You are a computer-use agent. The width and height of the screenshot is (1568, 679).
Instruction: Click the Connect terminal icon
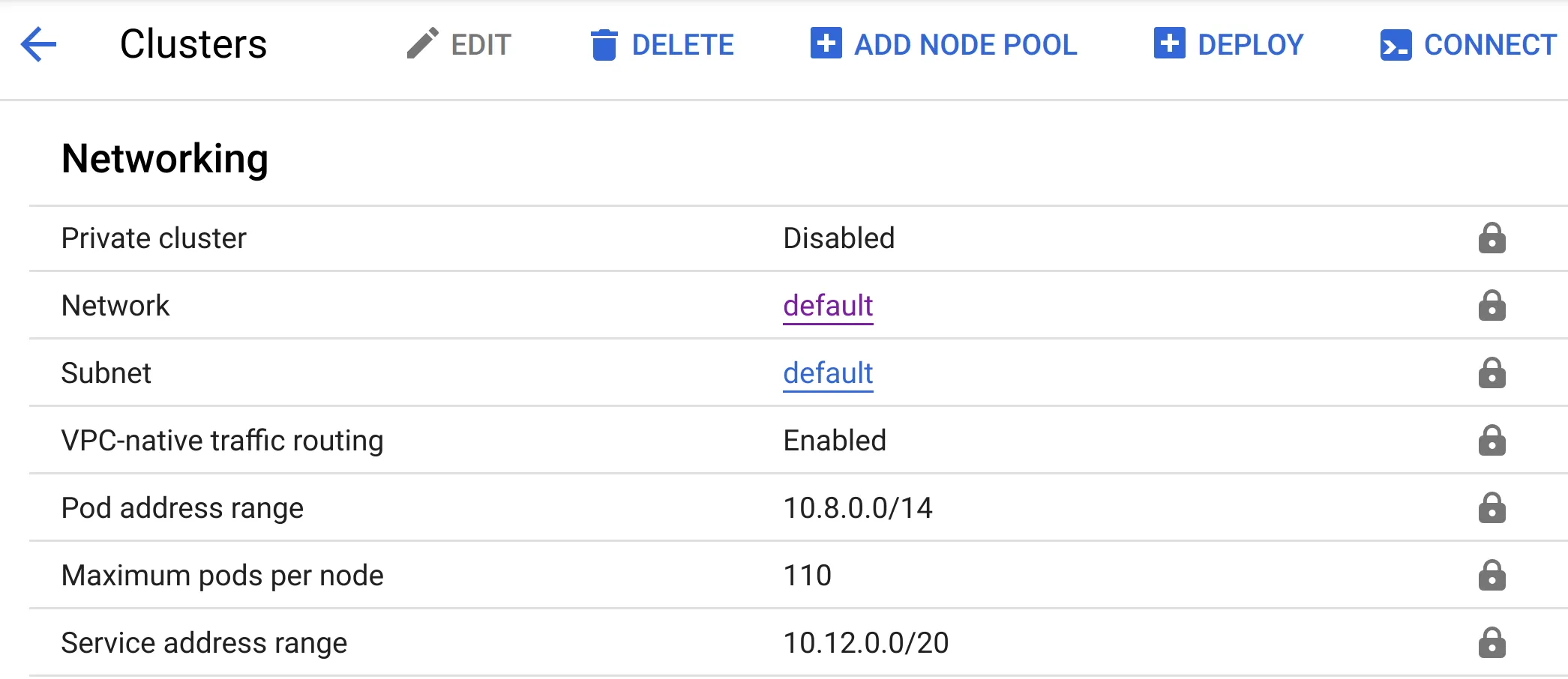pyautogui.click(x=1396, y=45)
